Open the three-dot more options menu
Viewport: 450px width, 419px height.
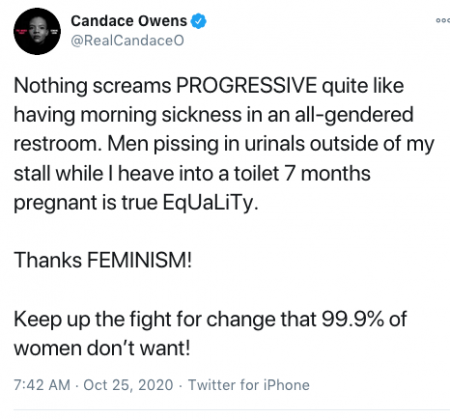443,21
